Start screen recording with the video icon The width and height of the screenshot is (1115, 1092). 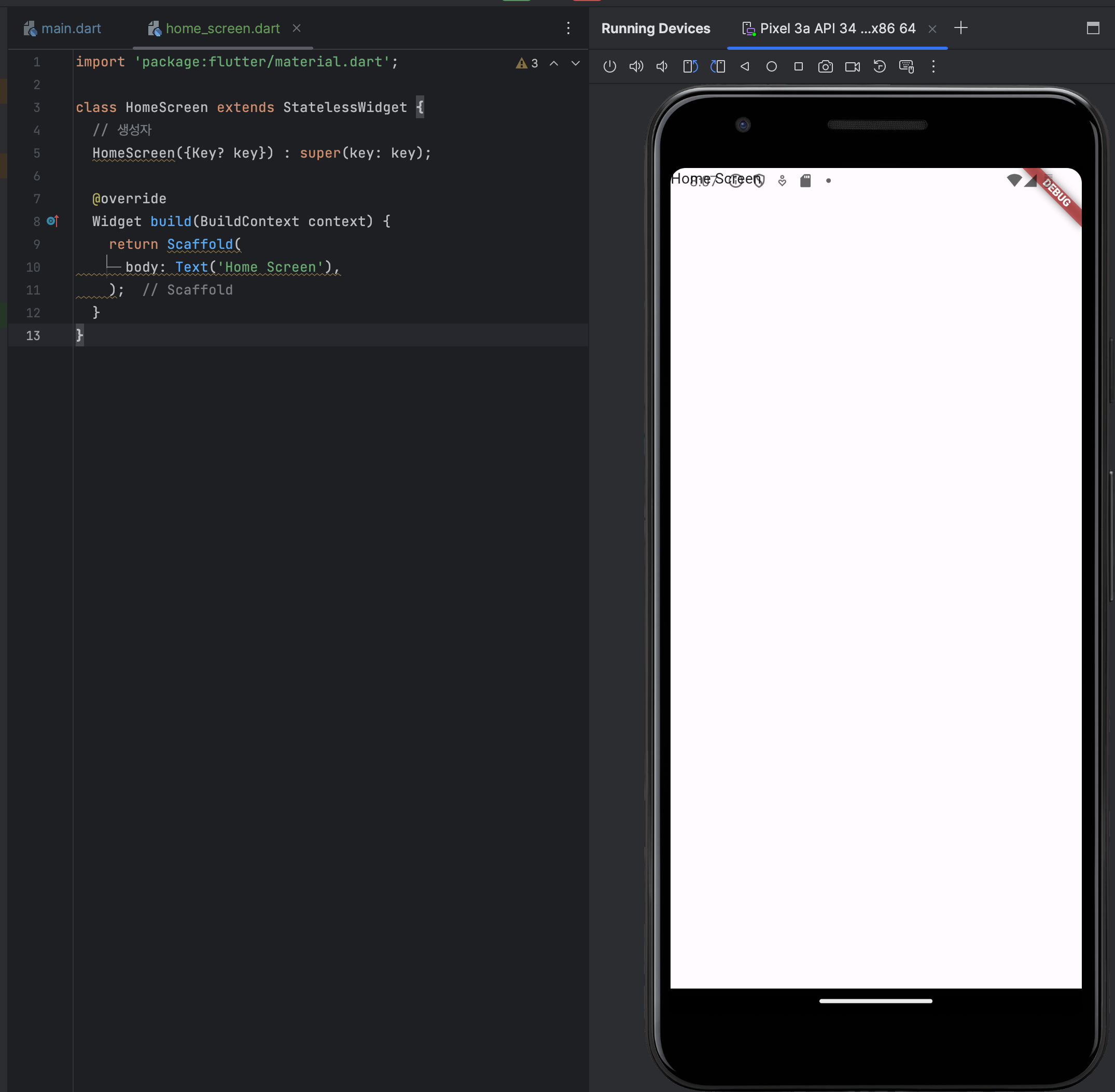tap(852, 66)
